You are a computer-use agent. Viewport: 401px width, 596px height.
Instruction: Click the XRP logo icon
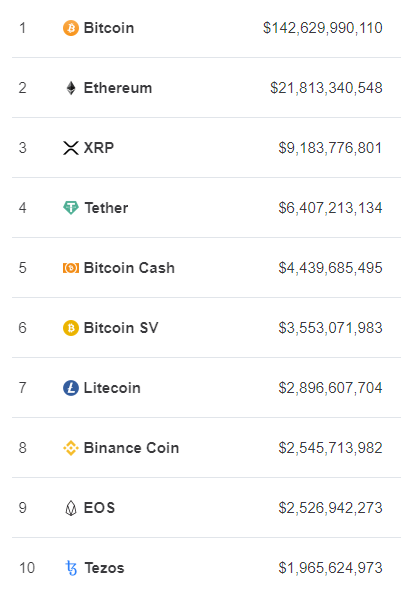pos(71,148)
